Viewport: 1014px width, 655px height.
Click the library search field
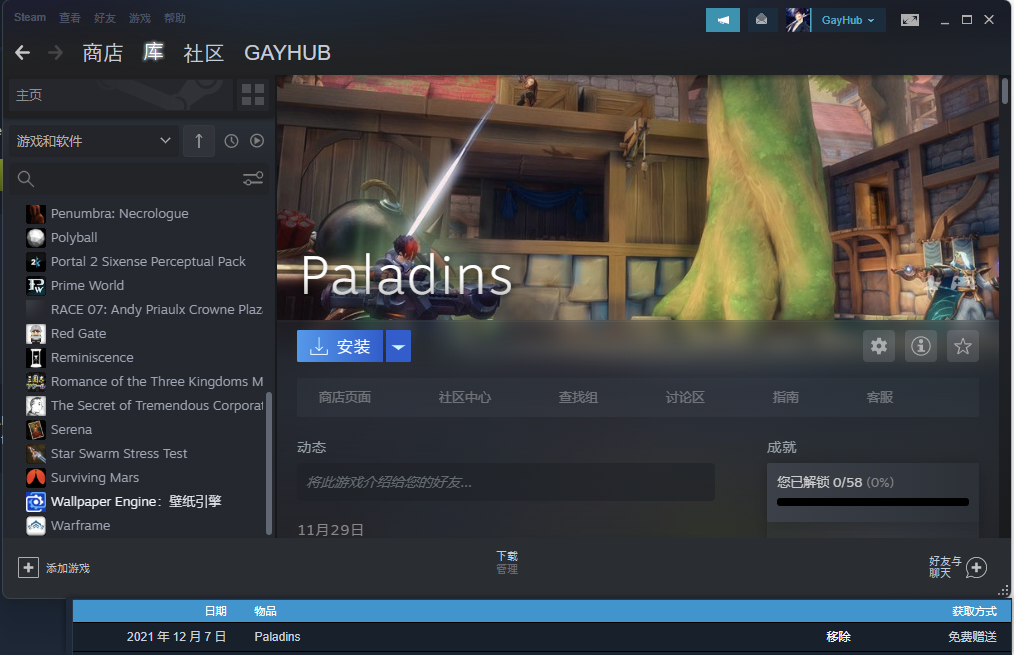pos(139,178)
